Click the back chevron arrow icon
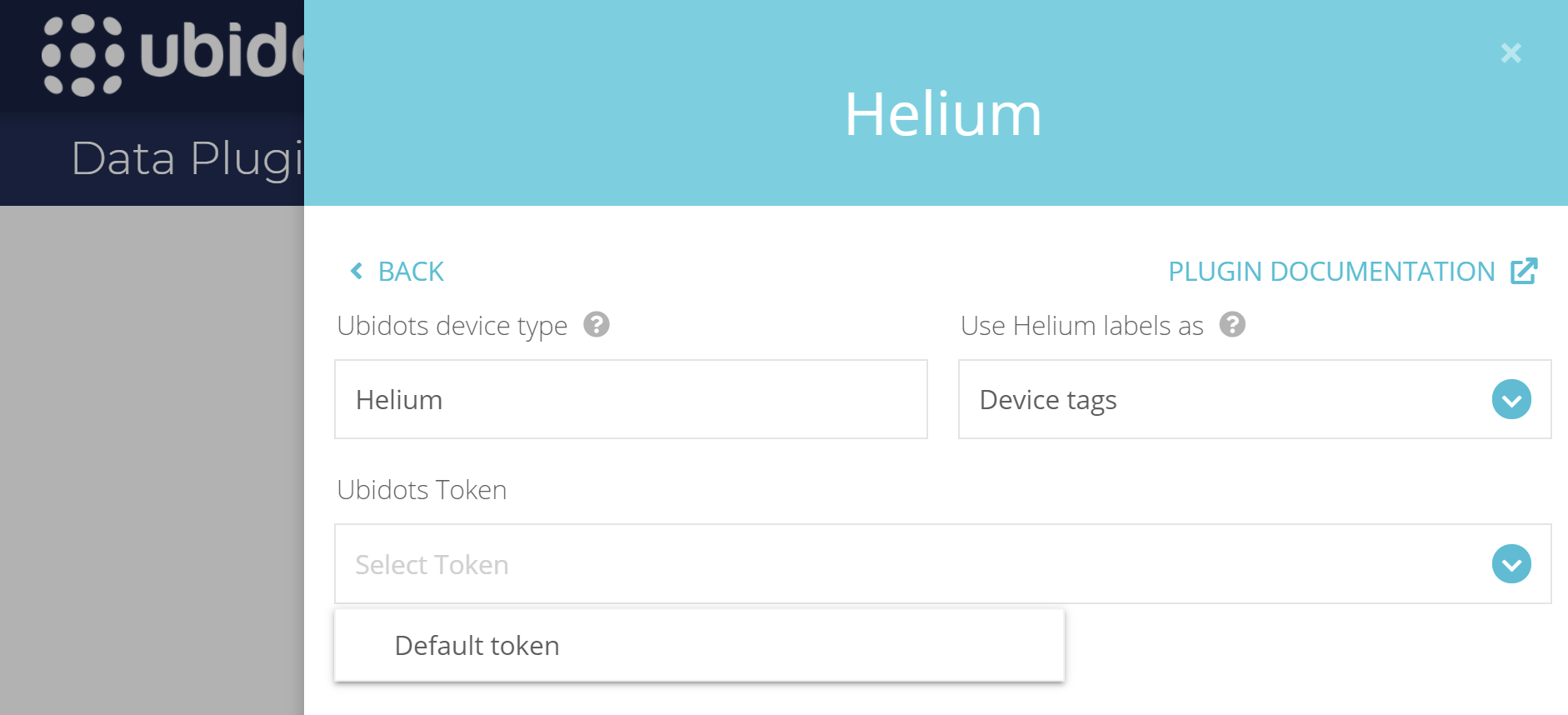Screen dimensions: 1568x715 [357, 271]
